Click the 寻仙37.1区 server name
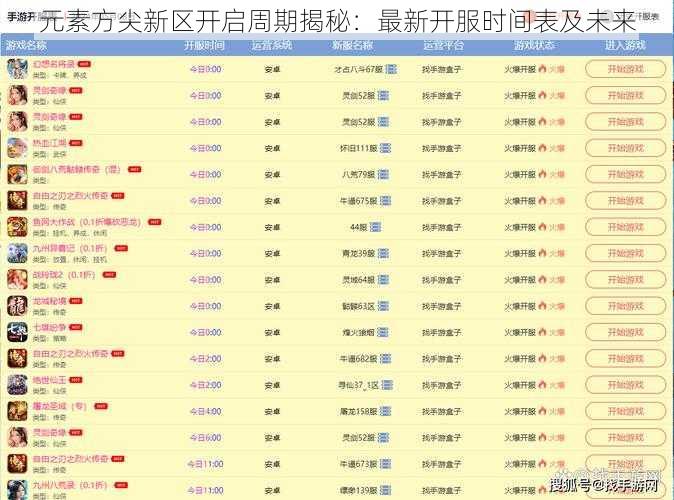The image size is (674, 500). (x=358, y=385)
